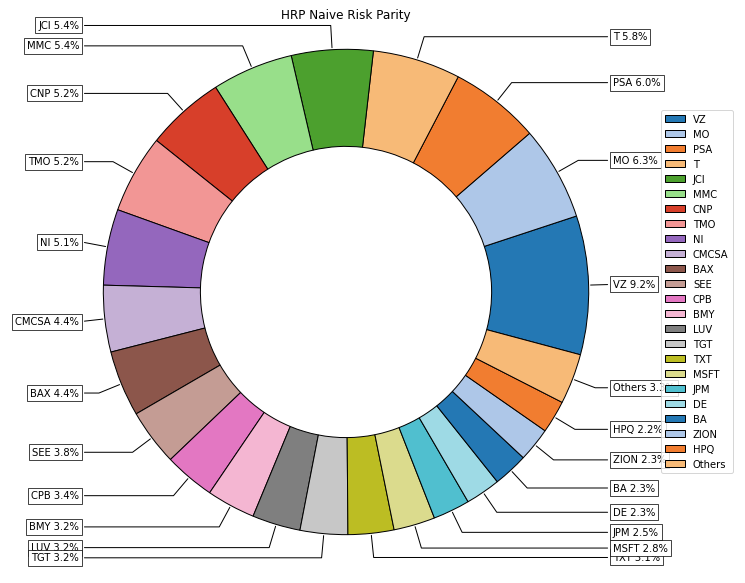Click the JPM 2.5% callout label
745x583 pixels.
[x=636, y=532]
